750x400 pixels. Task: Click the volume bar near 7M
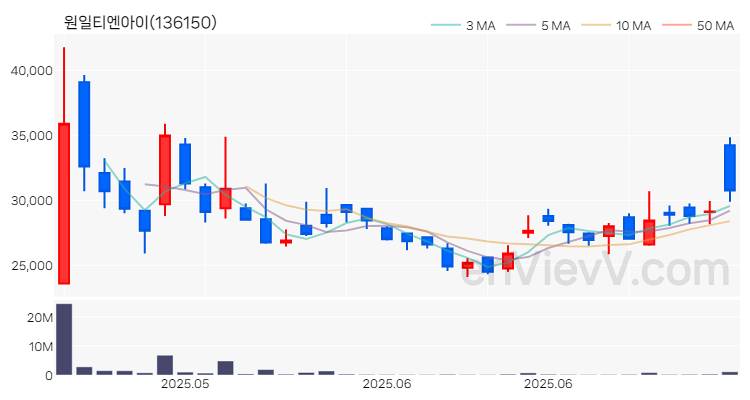[165, 365]
